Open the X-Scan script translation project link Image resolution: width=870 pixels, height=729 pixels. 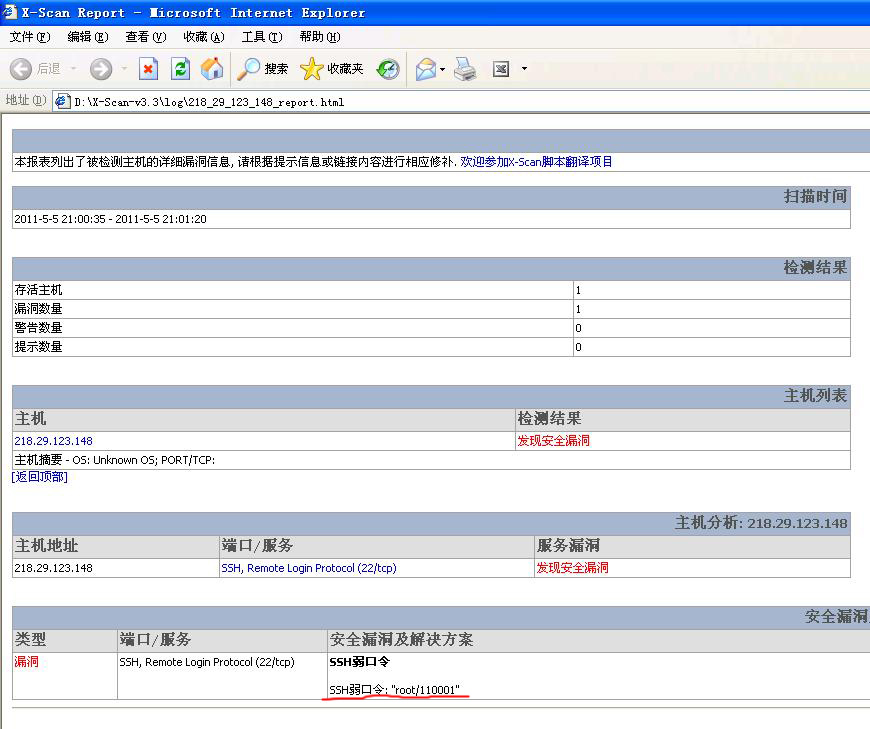click(536, 161)
